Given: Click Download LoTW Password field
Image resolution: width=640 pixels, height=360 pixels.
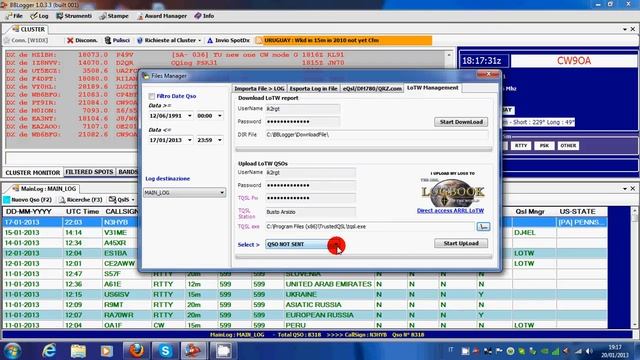Looking at the screenshot, I should (302, 122).
